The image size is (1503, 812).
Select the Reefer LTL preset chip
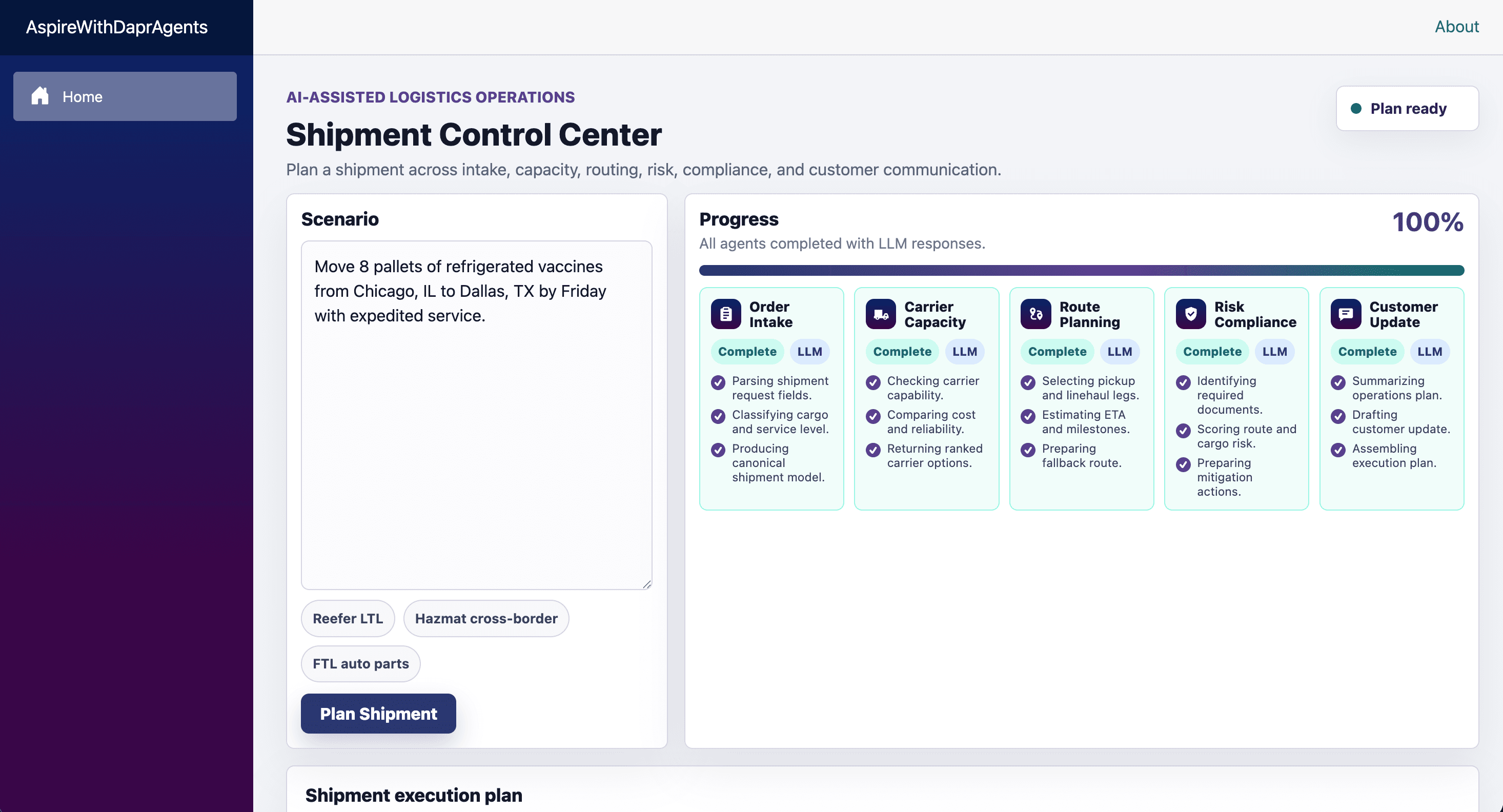point(348,618)
